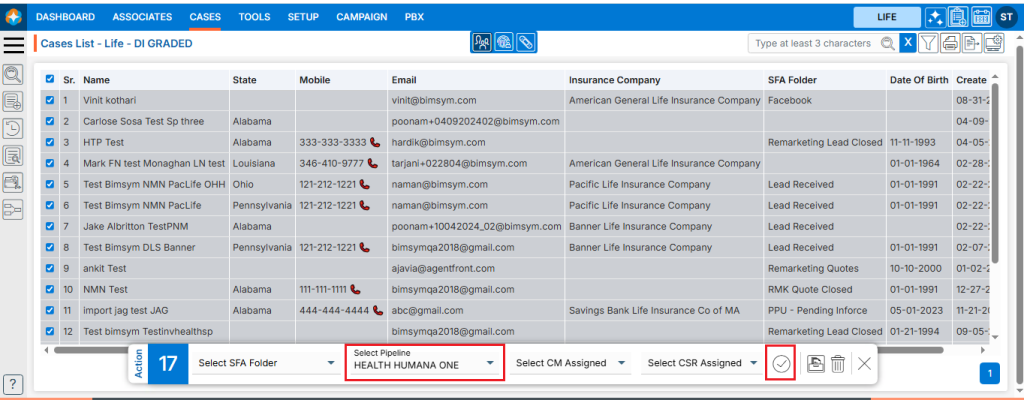Open the filter funnel icon
1024x400 pixels.
(x=928, y=43)
